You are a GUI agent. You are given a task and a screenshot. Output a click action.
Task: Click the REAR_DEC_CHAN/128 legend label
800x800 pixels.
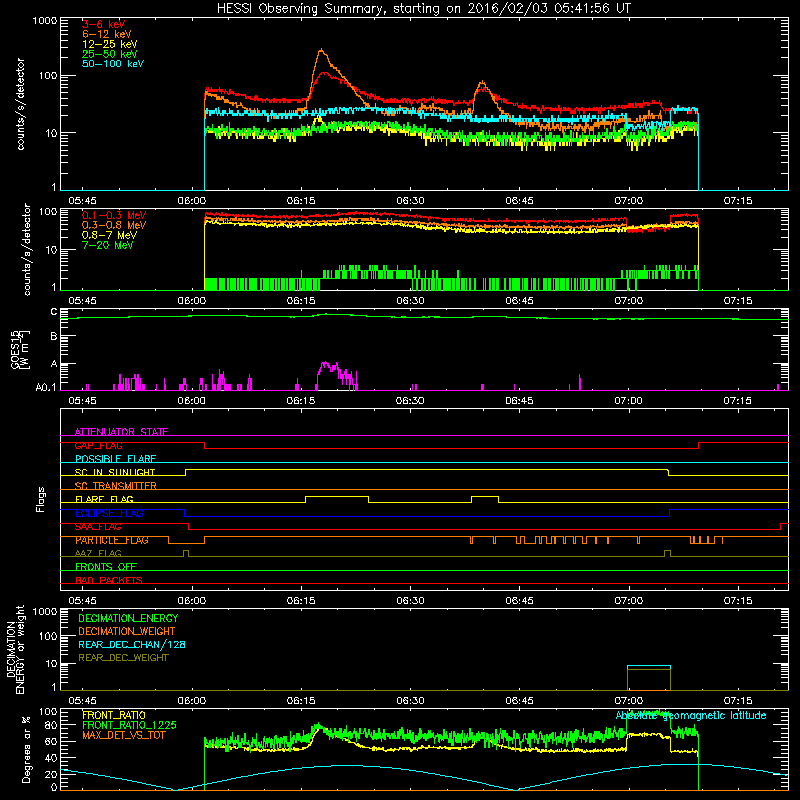(132, 644)
